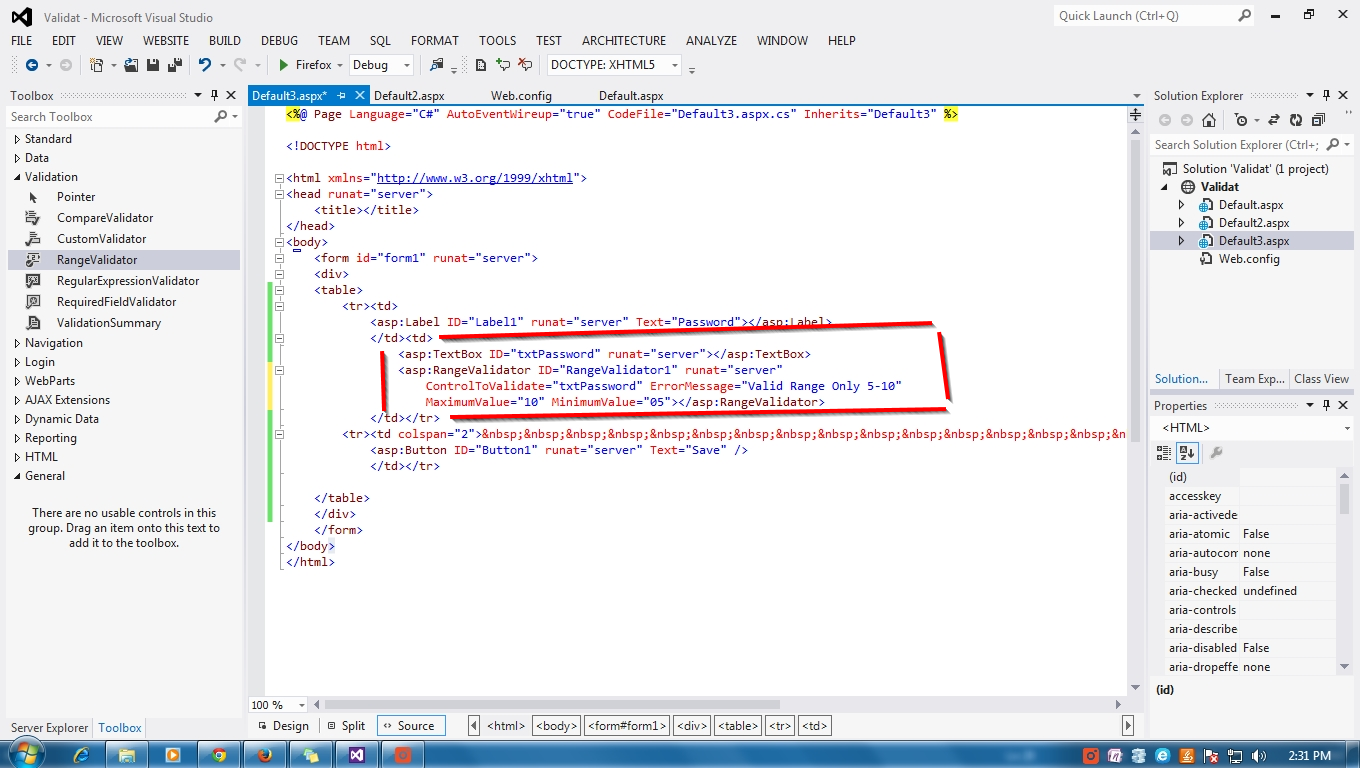The height and width of the screenshot is (768, 1360).
Task: Open Solution Explorer home view icon
Action: (x=1208, y=119)
